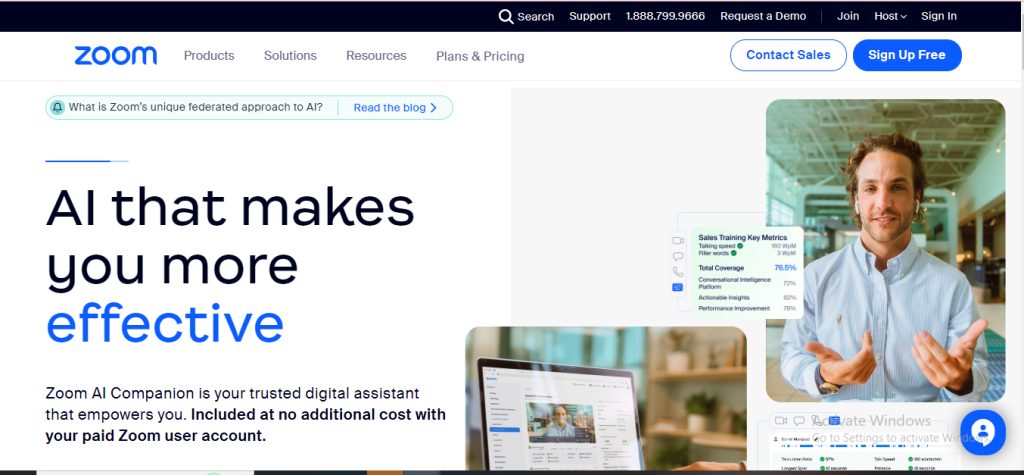Click chat bubble icon in bottom metrics card

[799, 420]
